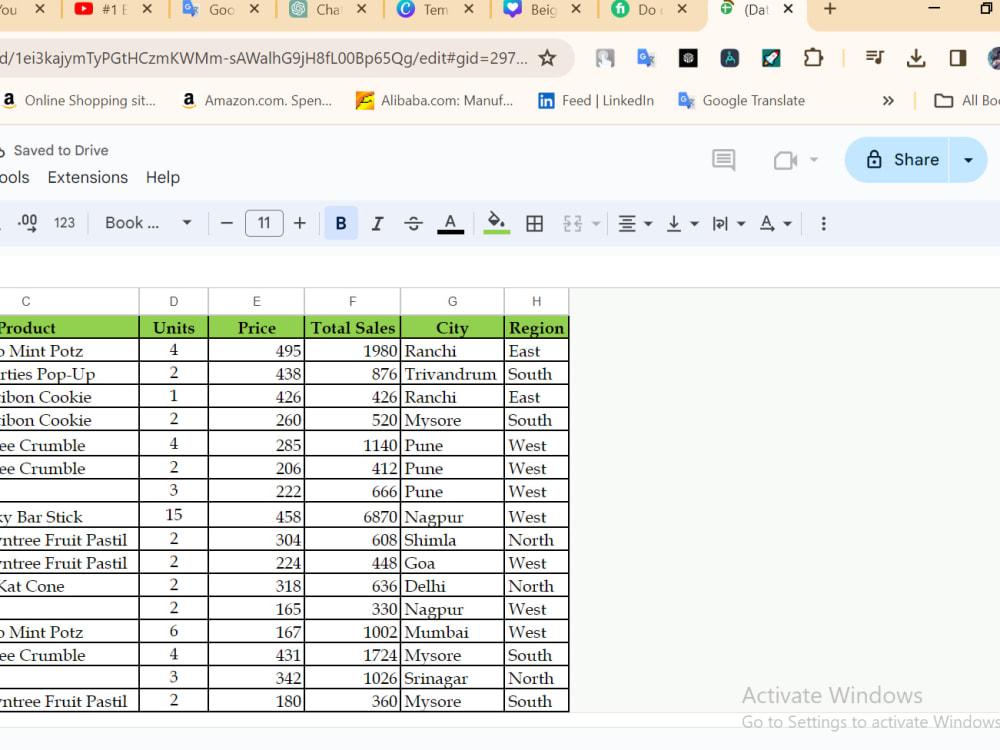The height and width of the screenshot is (750, 1000).
Task: Toggle the browser side panel icon
Action: [958, 58]
